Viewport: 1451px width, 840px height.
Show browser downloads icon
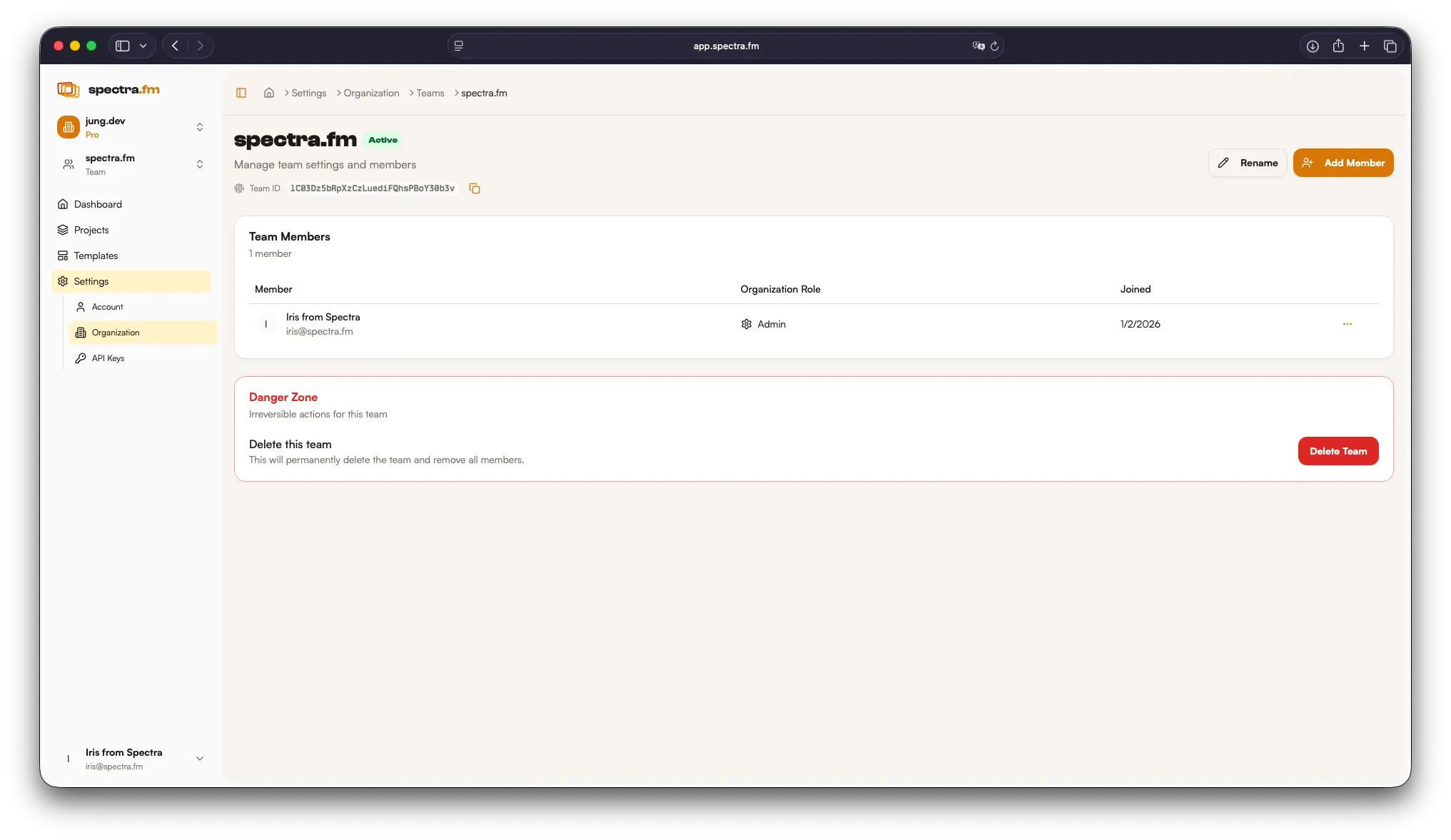point(1313,46)
